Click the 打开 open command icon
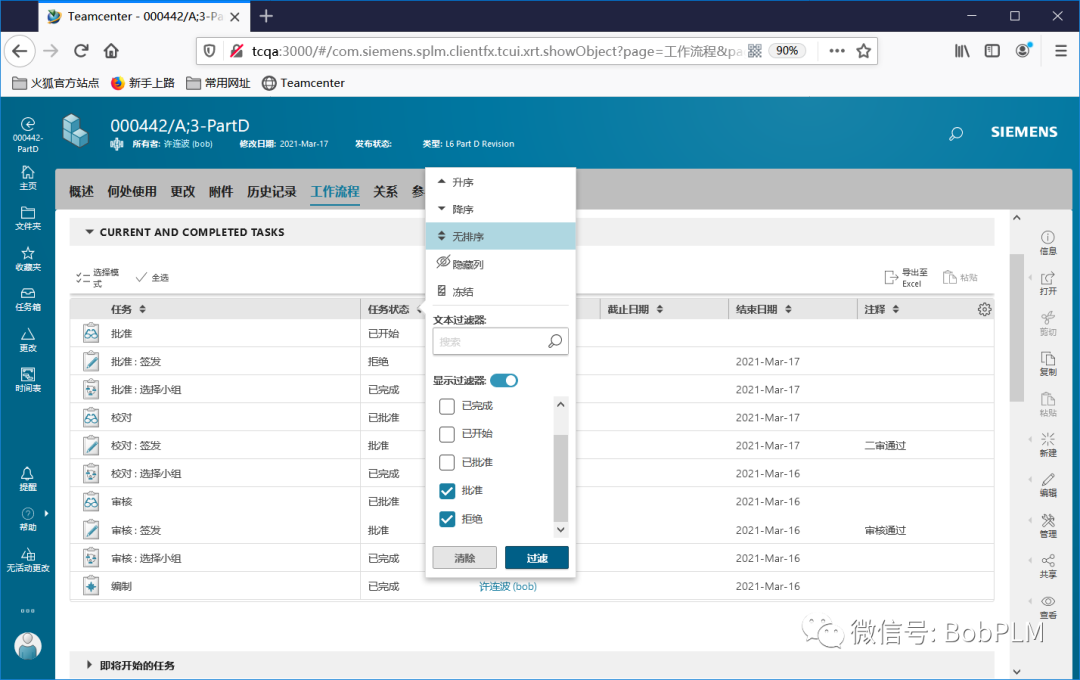 point(1048,283)
